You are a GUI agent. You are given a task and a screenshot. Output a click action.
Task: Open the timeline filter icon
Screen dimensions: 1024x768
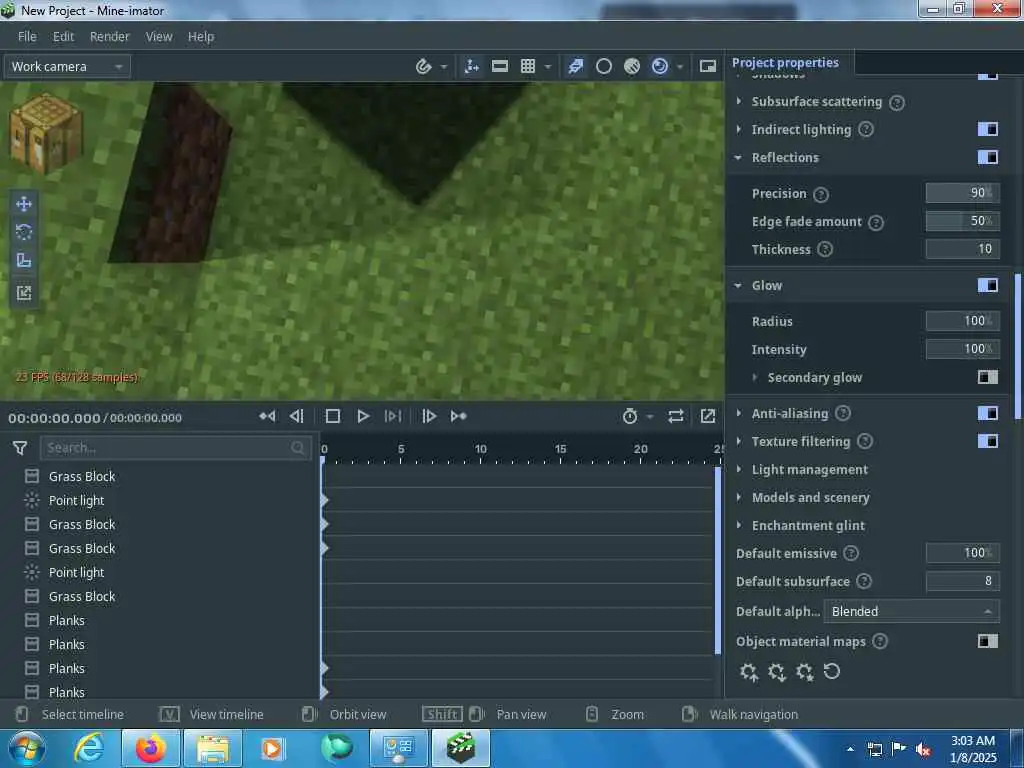tap(20, 448)
